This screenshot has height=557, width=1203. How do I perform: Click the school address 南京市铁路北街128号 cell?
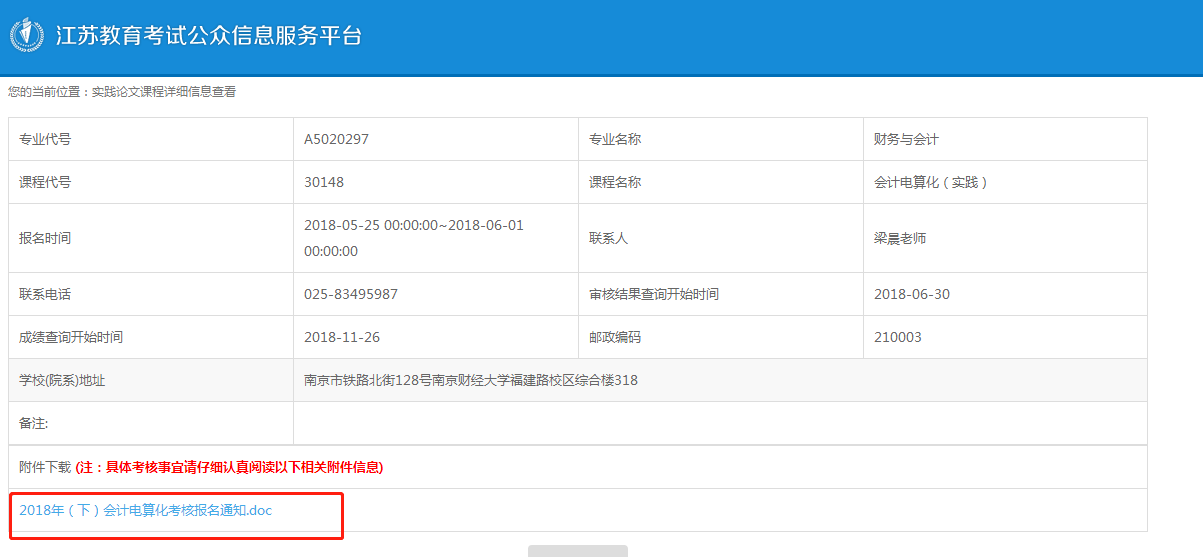pyautogui.click(x=470, y=381)
